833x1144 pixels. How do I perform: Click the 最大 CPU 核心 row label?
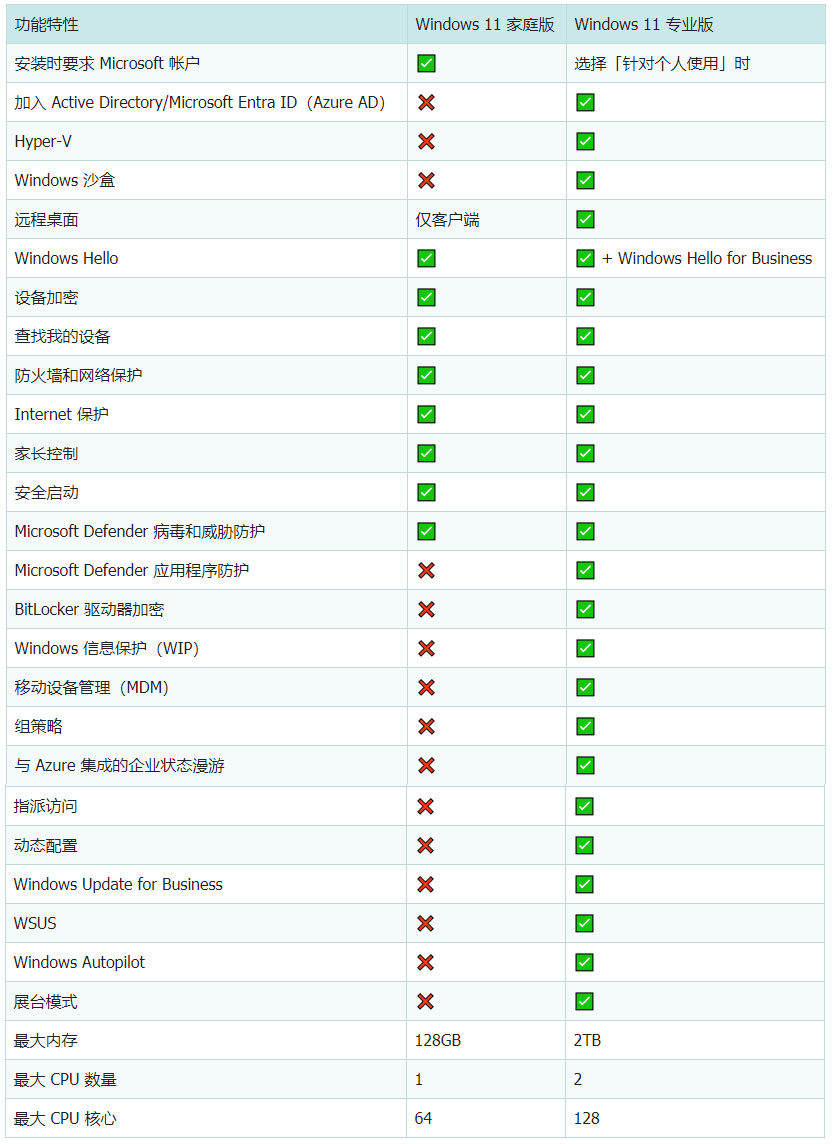[x=65, y=1118]
